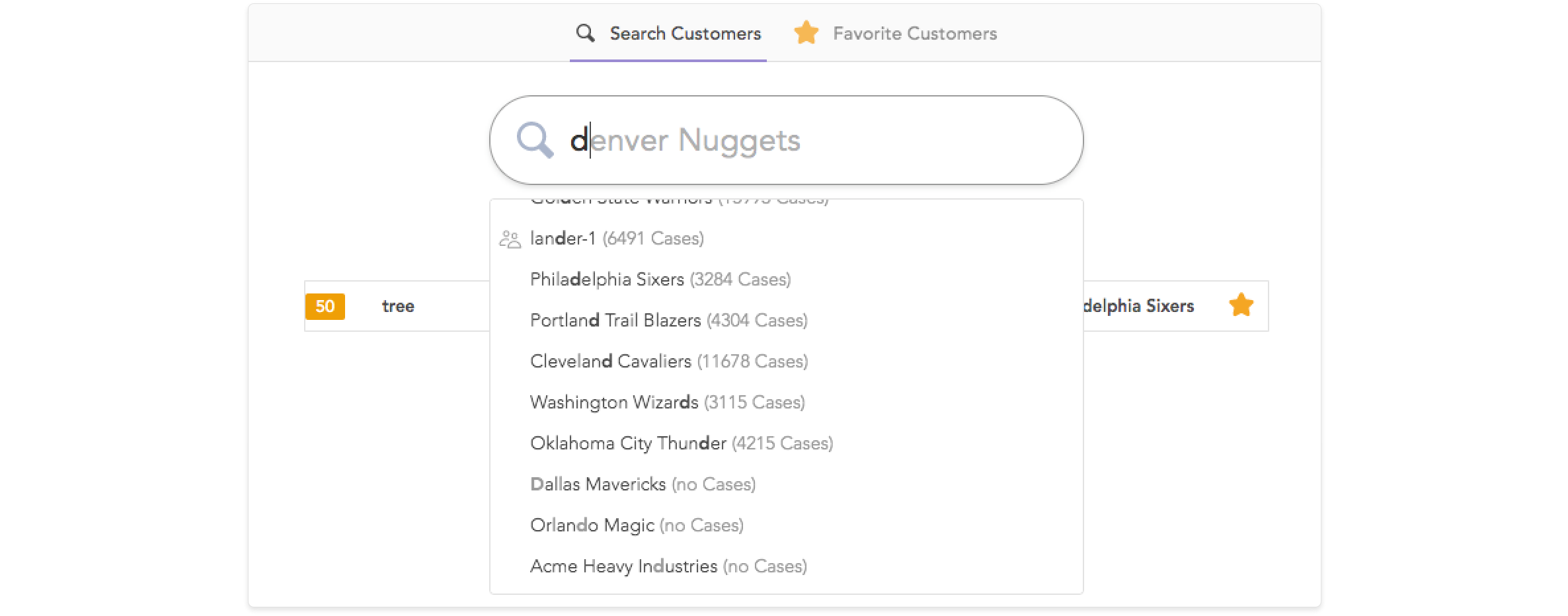1568x616 pixels.
Task: Choose Philadelphia Sixers from suggestions
Action: coord(786,280)
